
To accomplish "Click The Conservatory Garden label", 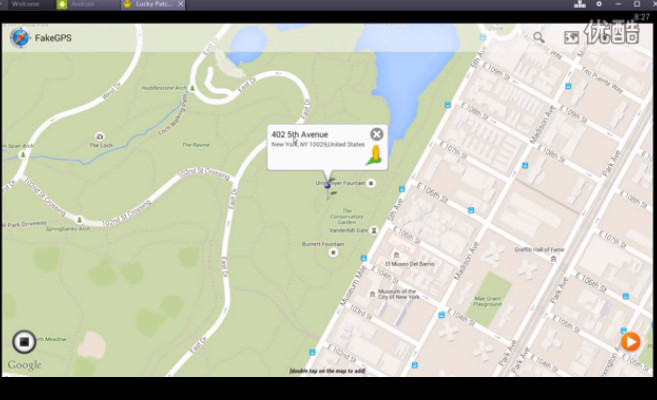I will pos(347,217).
